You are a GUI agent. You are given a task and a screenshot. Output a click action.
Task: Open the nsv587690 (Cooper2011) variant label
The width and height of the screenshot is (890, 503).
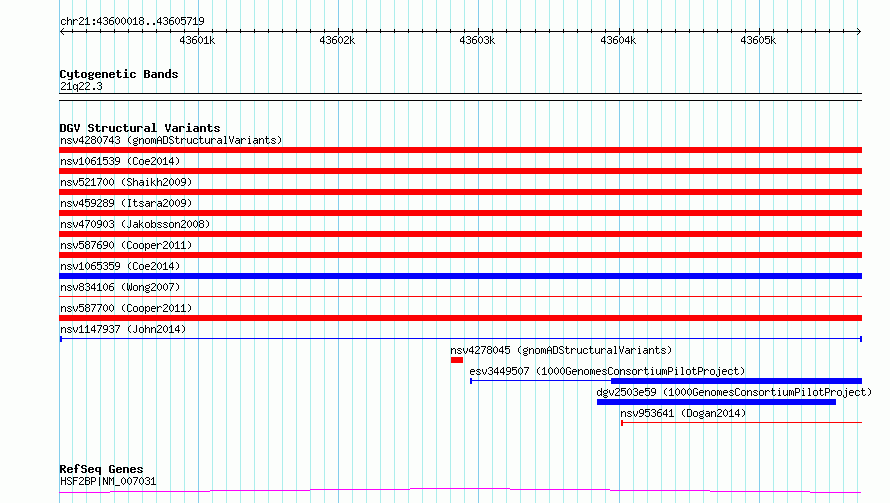pyautogui.click(x=126, y=245)
